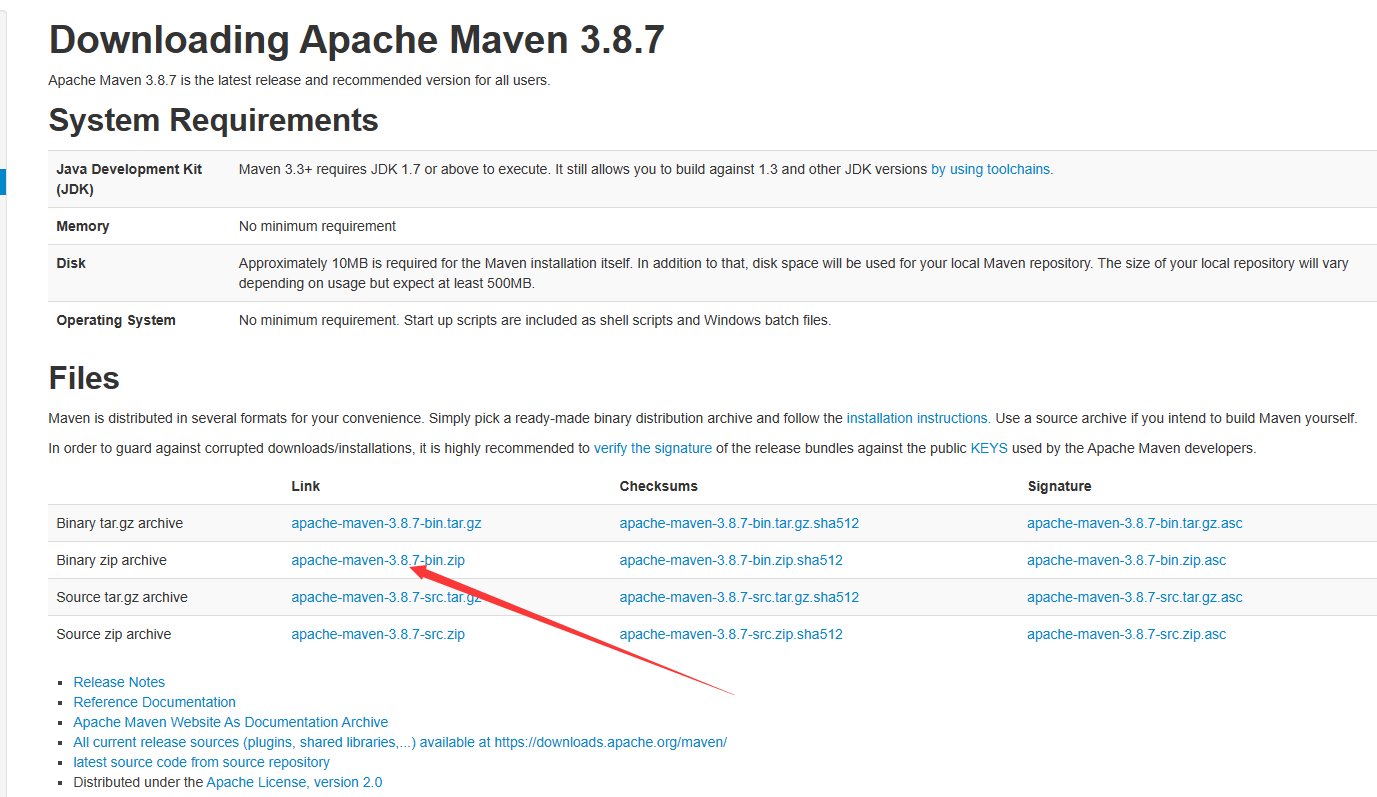
Task: Download apache-maven-3.8.7-src.zip
Action: (378, 634)
